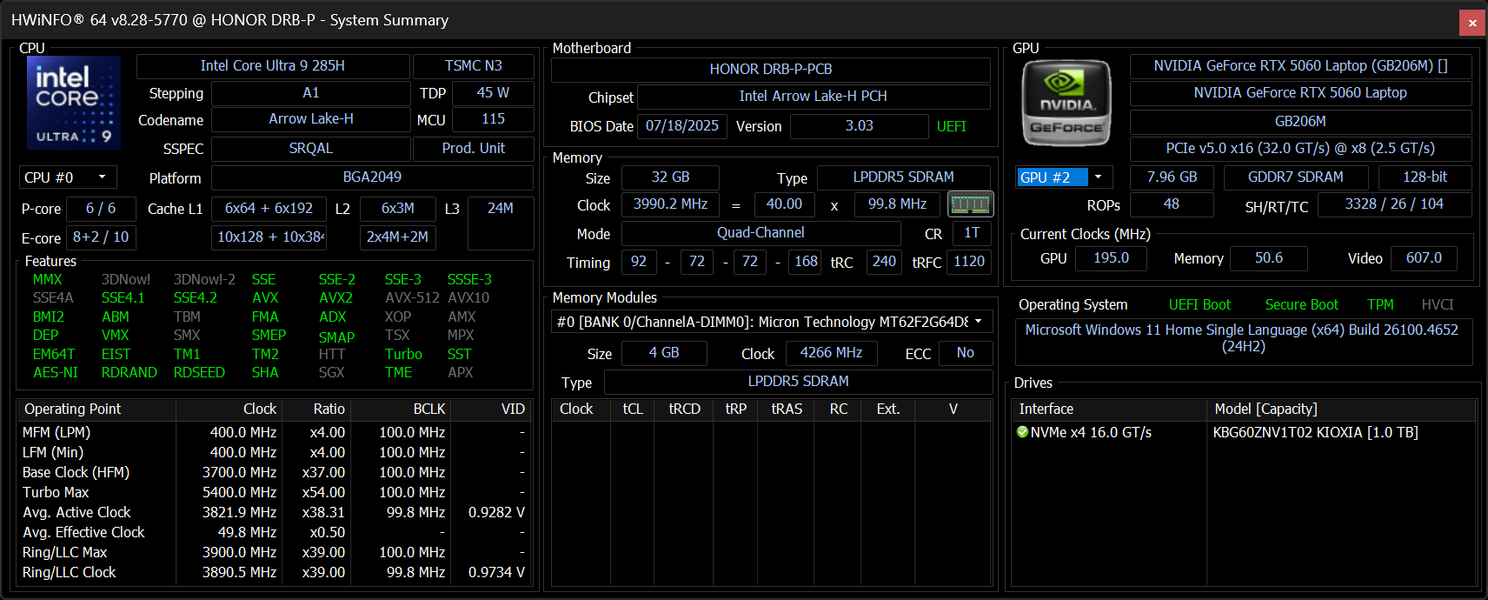This screenshot has width=1488, height=600.
Task: Click the Operating Point column header
Action: pyautogui.click(x=97, y=409)
